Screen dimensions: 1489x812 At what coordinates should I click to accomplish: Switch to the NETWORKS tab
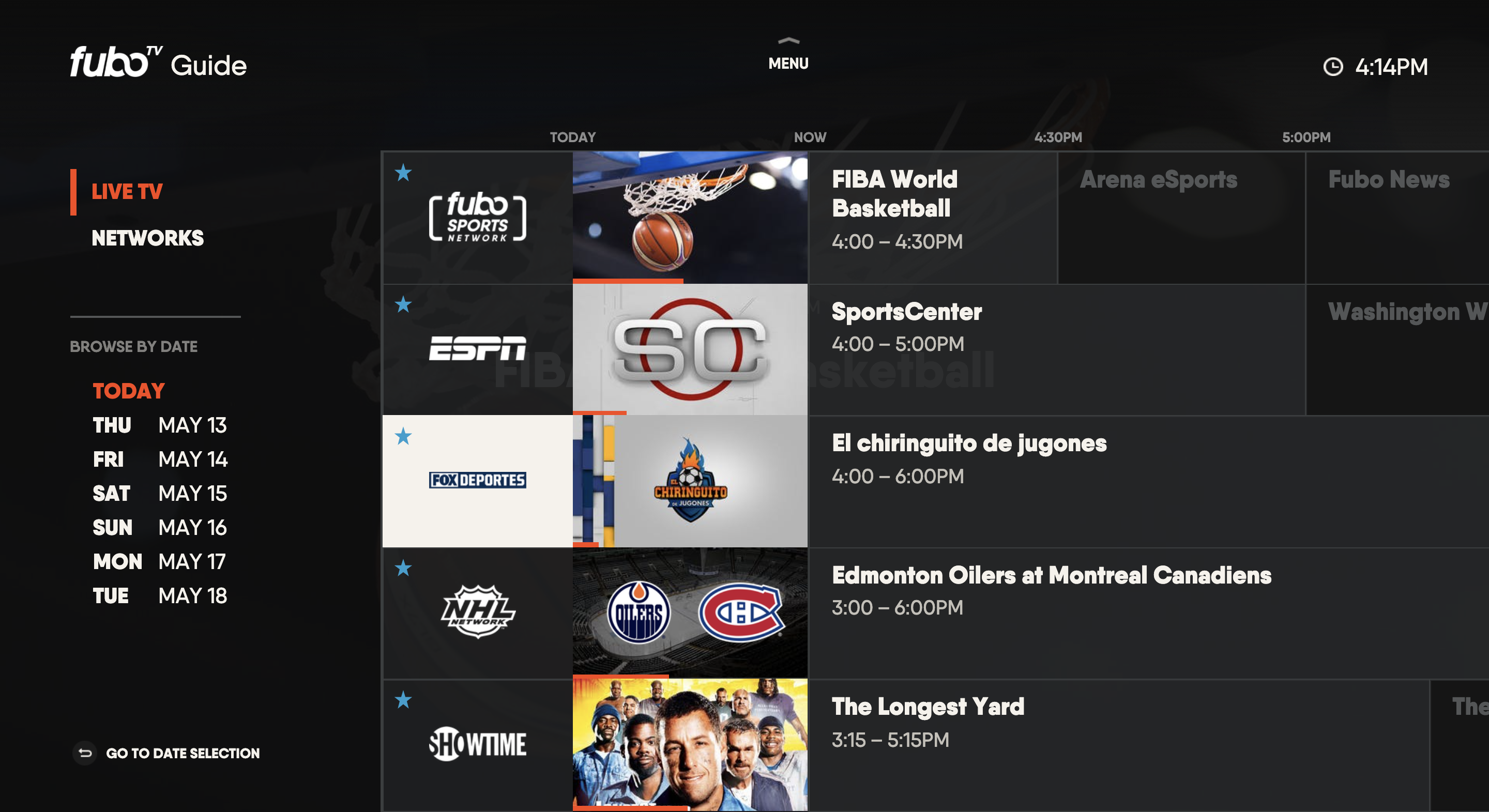pyautogui.click(x=147, y=238)
